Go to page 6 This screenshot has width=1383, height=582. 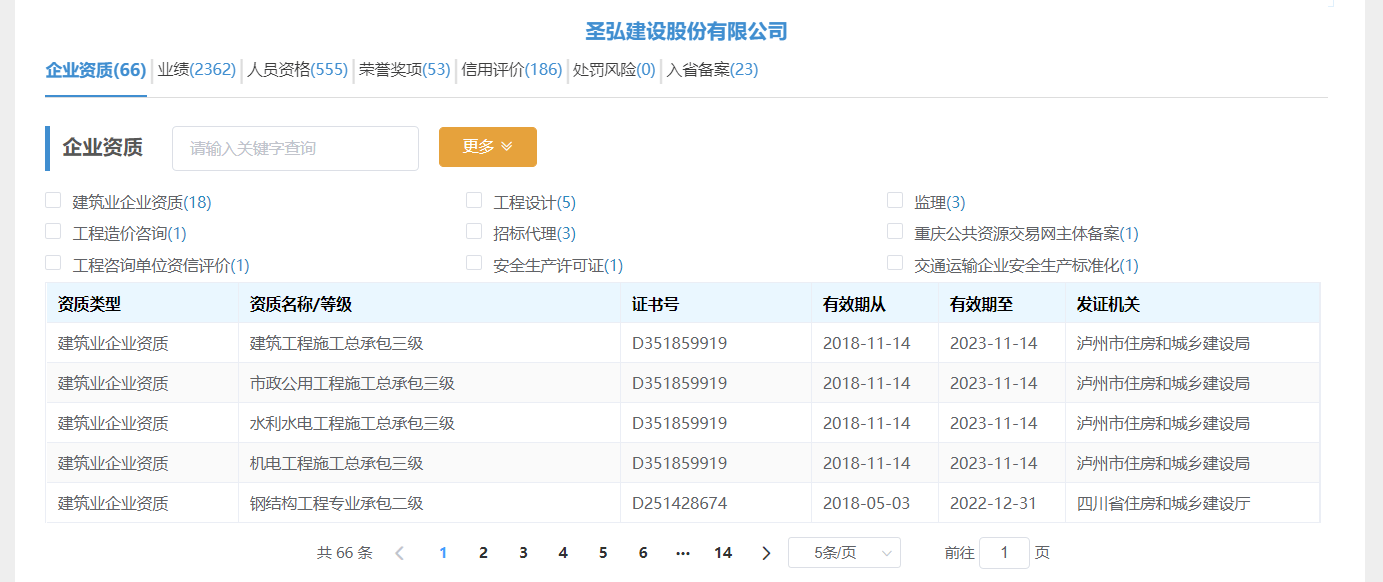tap(643, 553)
